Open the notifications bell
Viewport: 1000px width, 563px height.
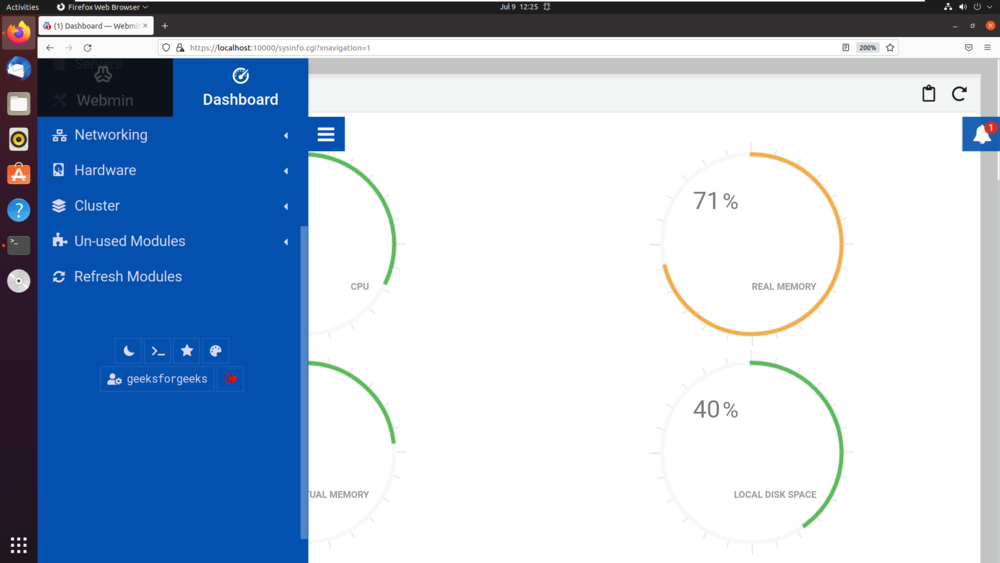(981, 134)
